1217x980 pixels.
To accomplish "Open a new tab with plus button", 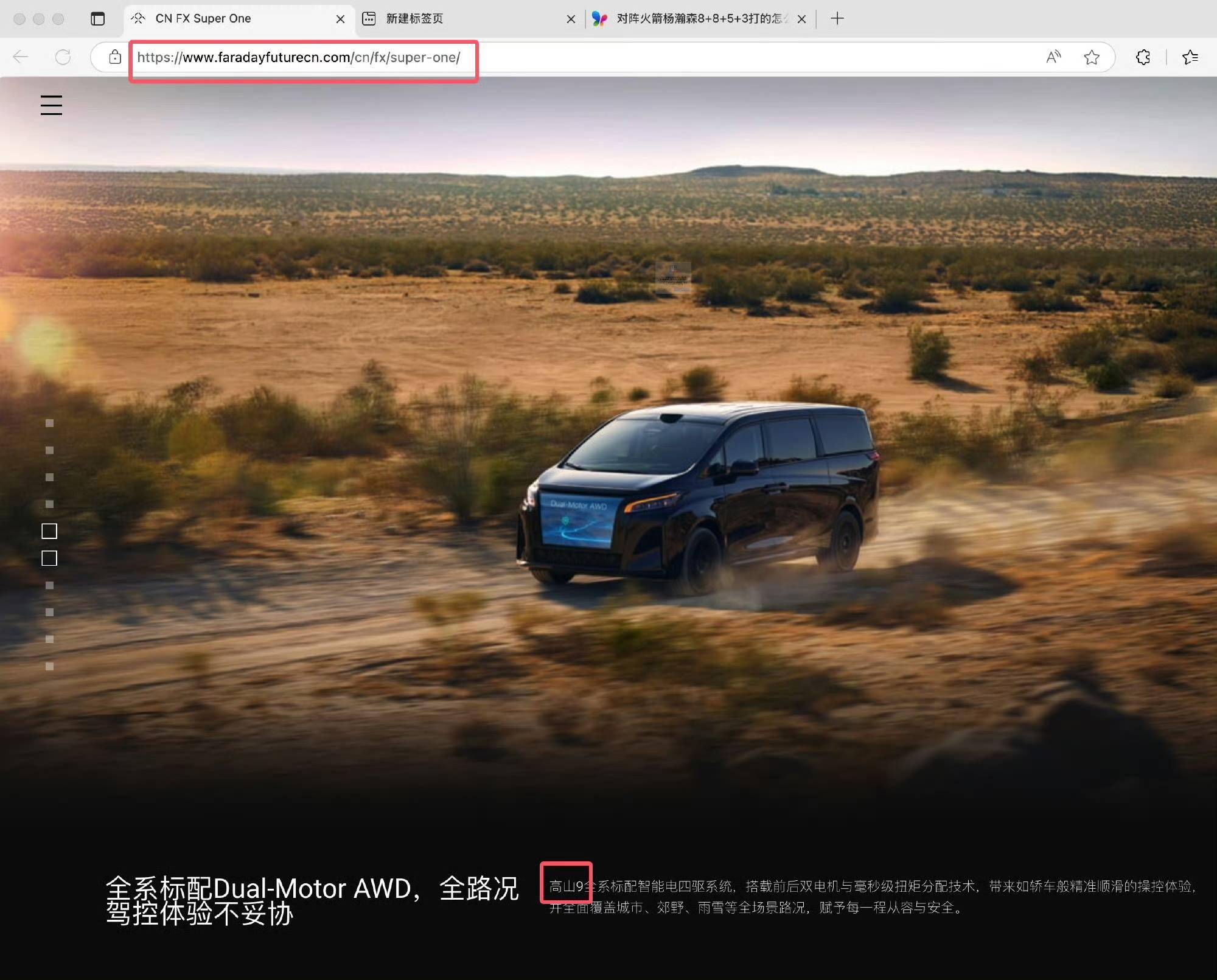I will coord(837,19).
